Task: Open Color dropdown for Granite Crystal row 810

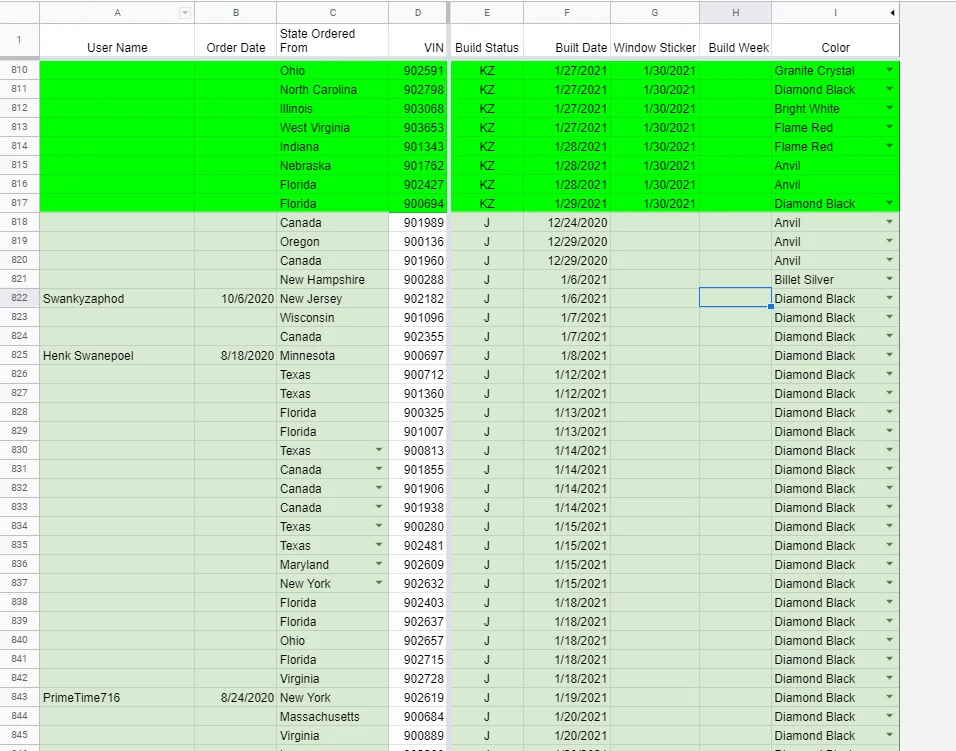Action: (890, 70)
